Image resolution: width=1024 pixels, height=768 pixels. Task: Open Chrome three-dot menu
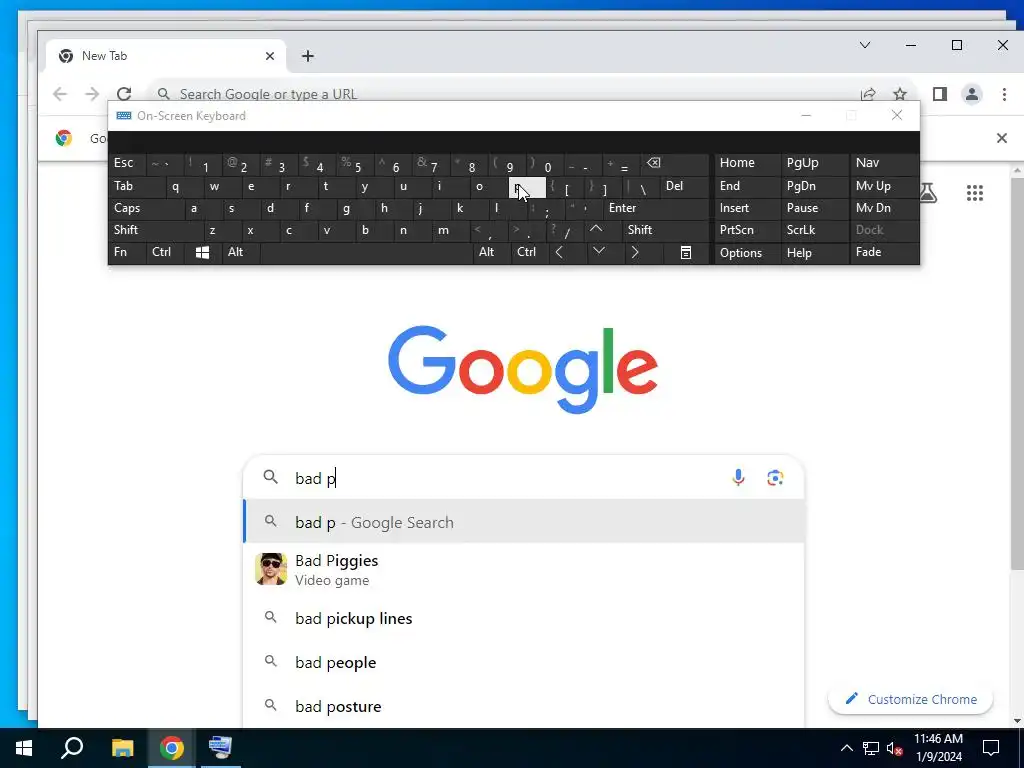1004,94
